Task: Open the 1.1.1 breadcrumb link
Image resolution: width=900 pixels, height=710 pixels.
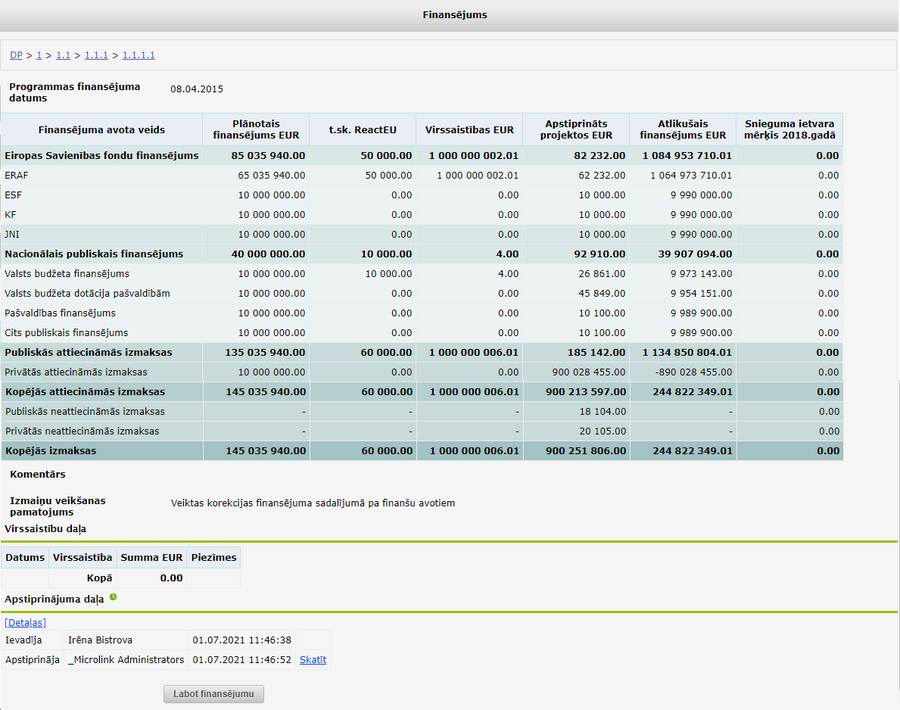Action: click(96, 55)
